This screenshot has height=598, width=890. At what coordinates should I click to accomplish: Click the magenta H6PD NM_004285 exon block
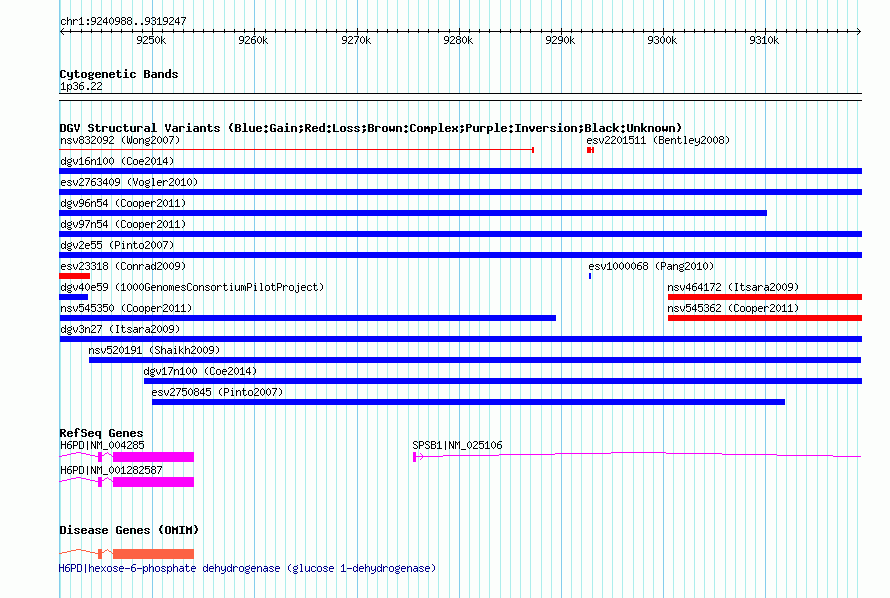click(x=153, y=457)
